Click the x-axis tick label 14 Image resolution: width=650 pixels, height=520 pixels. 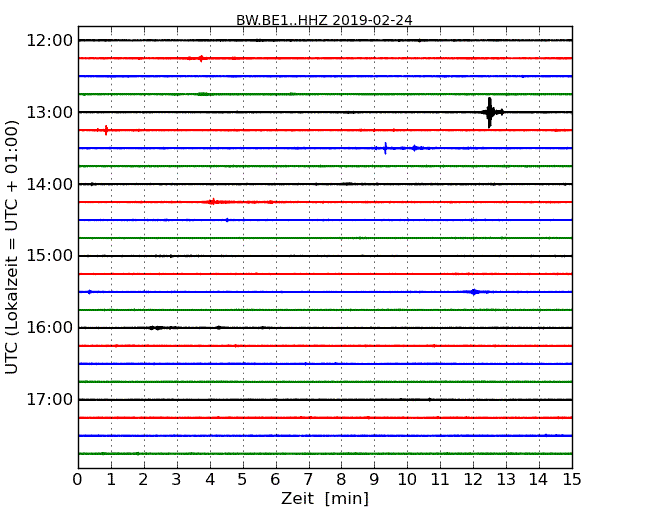pyautogui.click(x=539, y=480)
